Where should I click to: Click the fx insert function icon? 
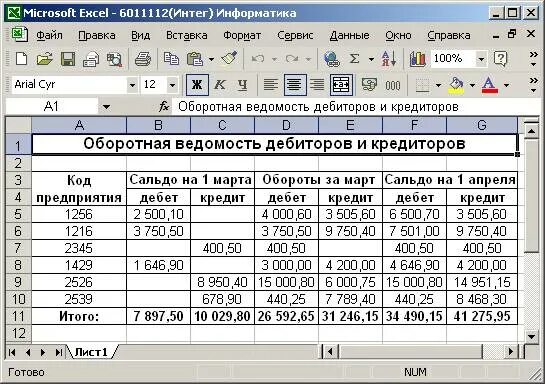pyautogui.click(x=164, y=107)
